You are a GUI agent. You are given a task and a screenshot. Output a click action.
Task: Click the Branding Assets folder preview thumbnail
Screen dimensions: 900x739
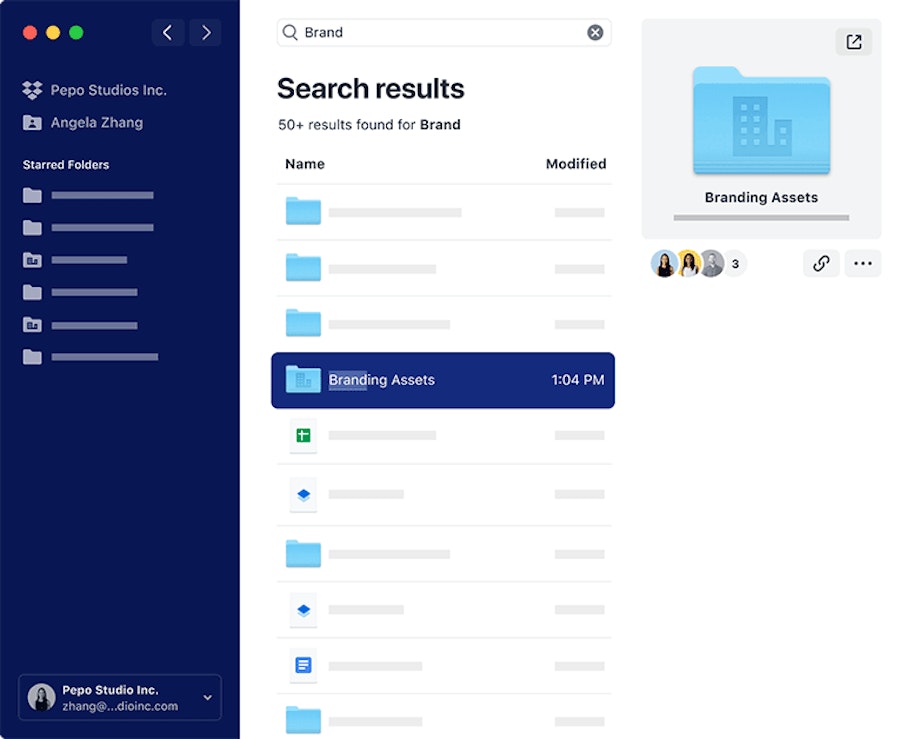(762, 120)
